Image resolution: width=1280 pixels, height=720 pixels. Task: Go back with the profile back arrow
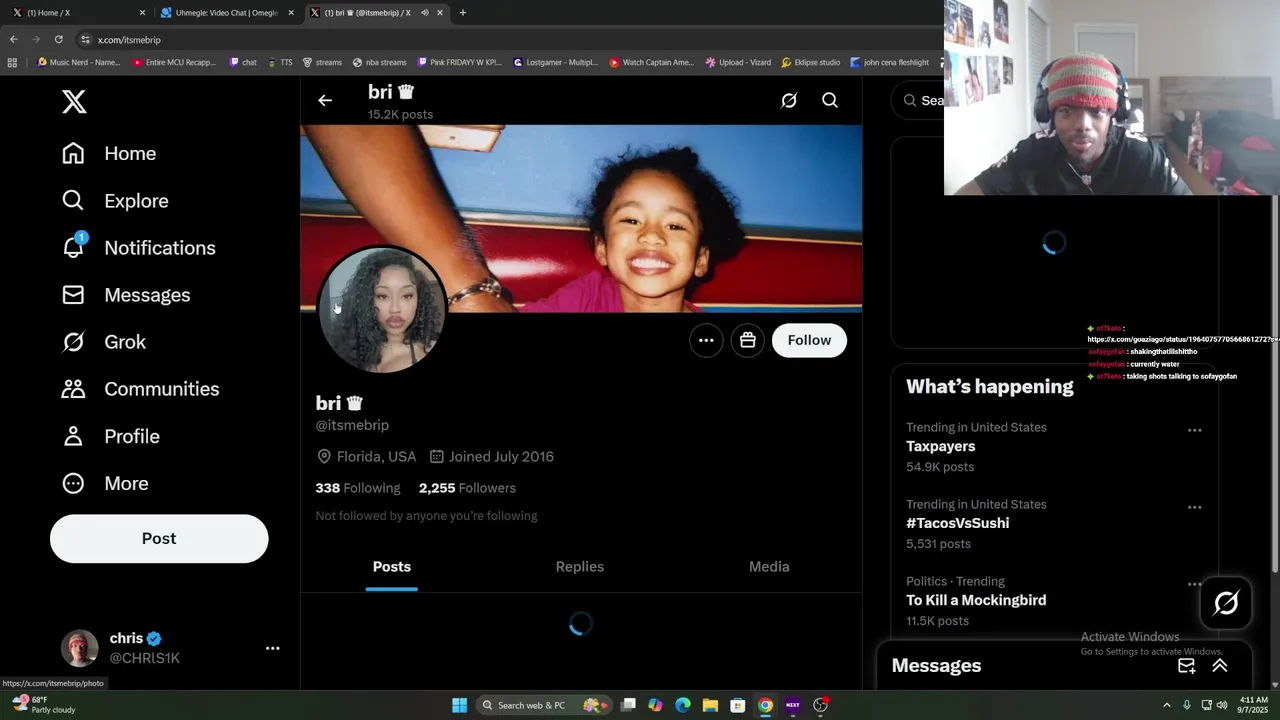click(325, 100)
